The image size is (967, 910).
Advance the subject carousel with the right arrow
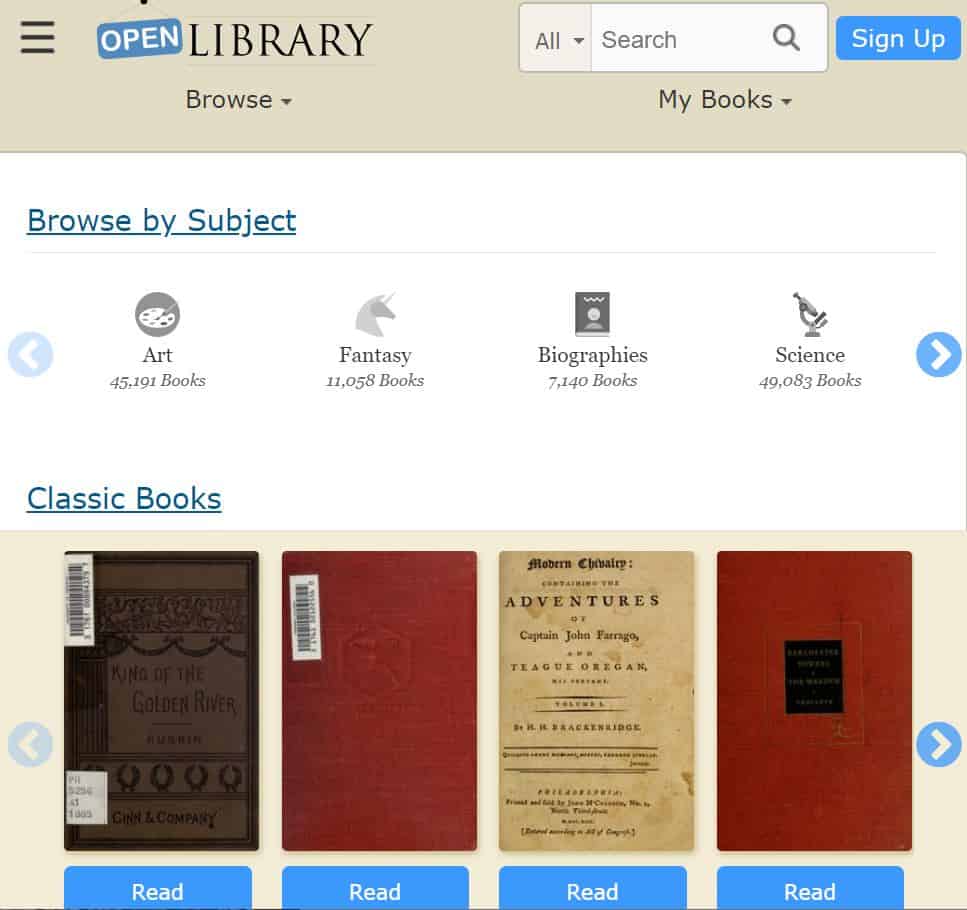point(939,355)
